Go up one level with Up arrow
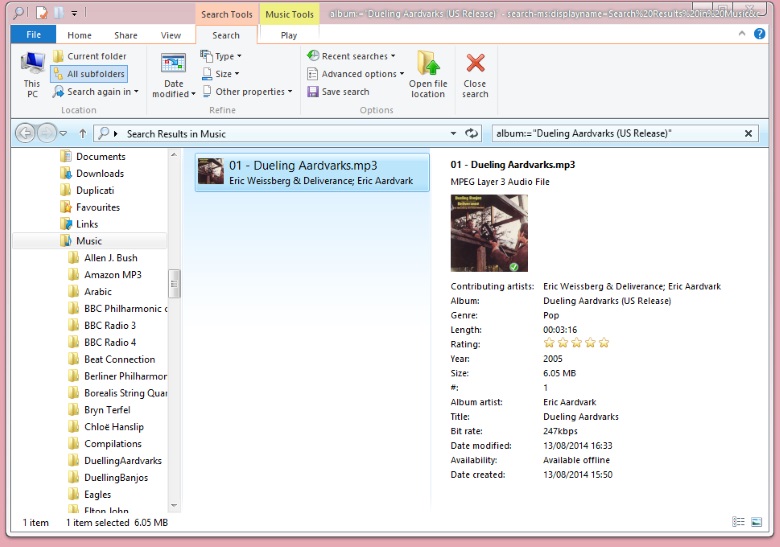 pos(83,133)
